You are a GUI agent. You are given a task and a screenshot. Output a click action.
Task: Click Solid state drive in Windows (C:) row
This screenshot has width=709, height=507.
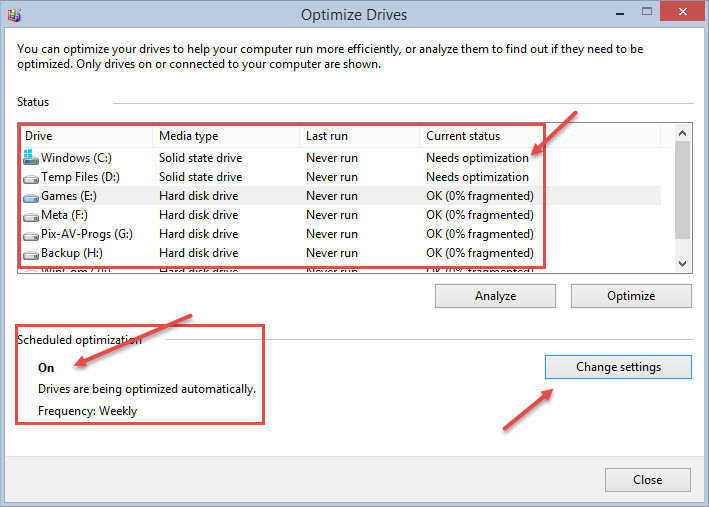[x=201, y=158]
